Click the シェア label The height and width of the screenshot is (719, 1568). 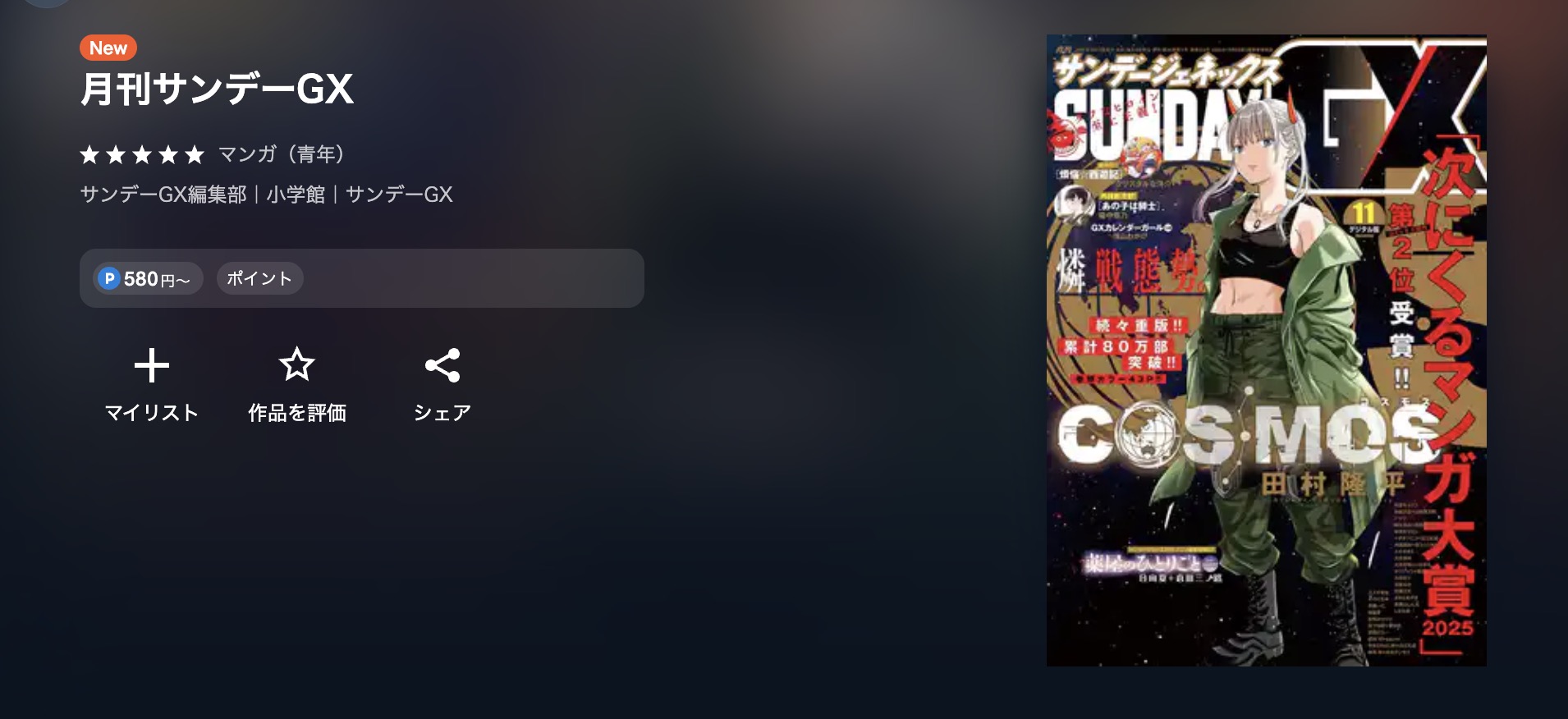[442, 412]
